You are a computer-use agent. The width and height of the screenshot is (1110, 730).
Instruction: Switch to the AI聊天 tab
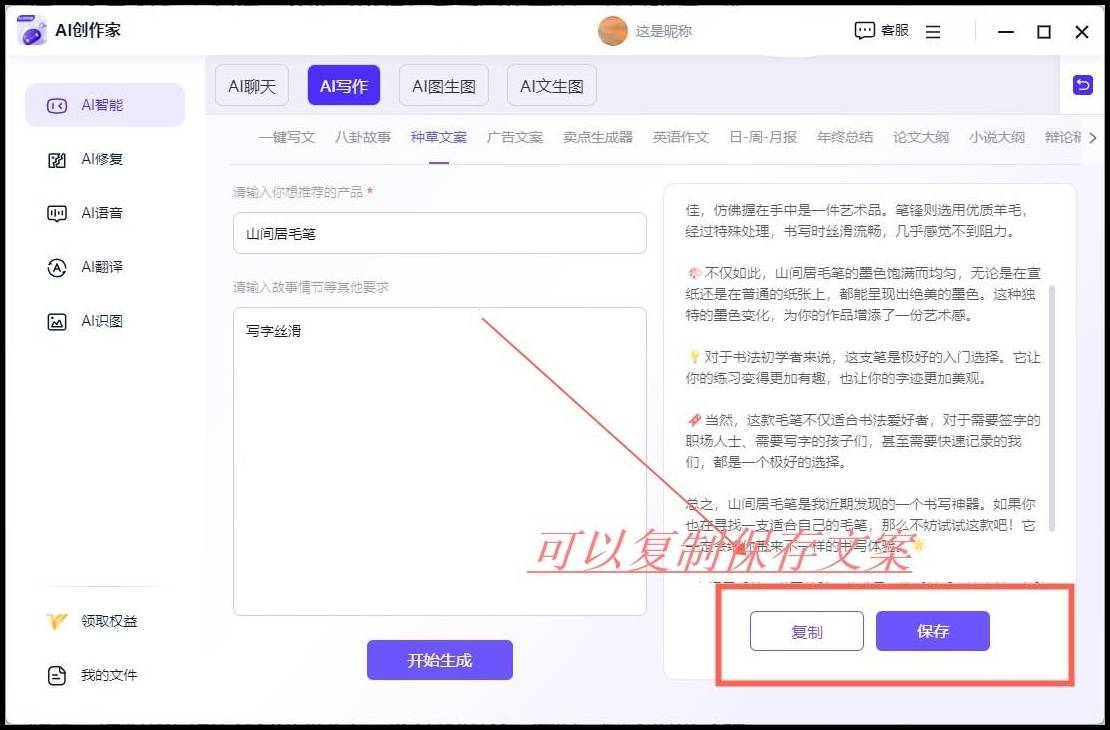pyautogui.click(x=251, y=86)
